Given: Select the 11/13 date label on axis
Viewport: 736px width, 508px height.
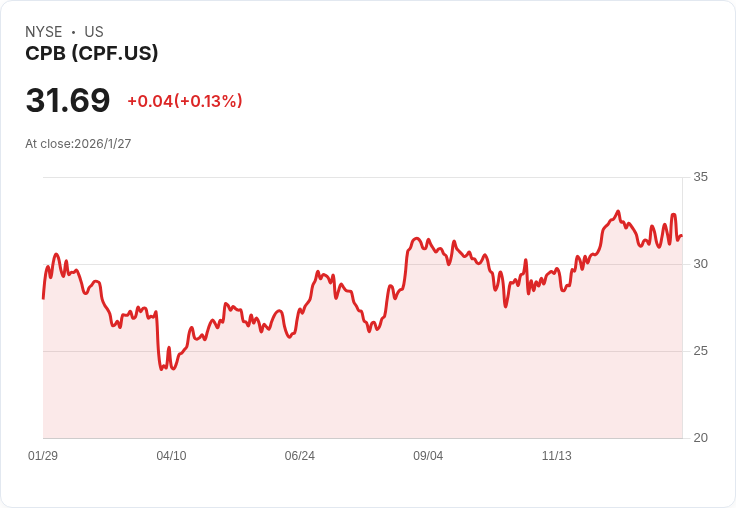Looking at the screenshot, I should pos(557,456).
